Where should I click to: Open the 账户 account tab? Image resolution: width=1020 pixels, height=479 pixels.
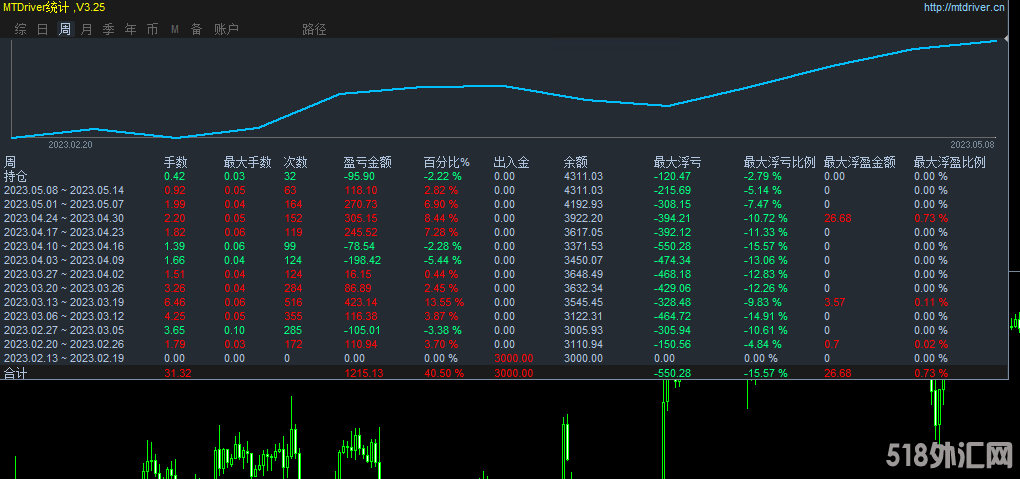click(x=226, y=29)
